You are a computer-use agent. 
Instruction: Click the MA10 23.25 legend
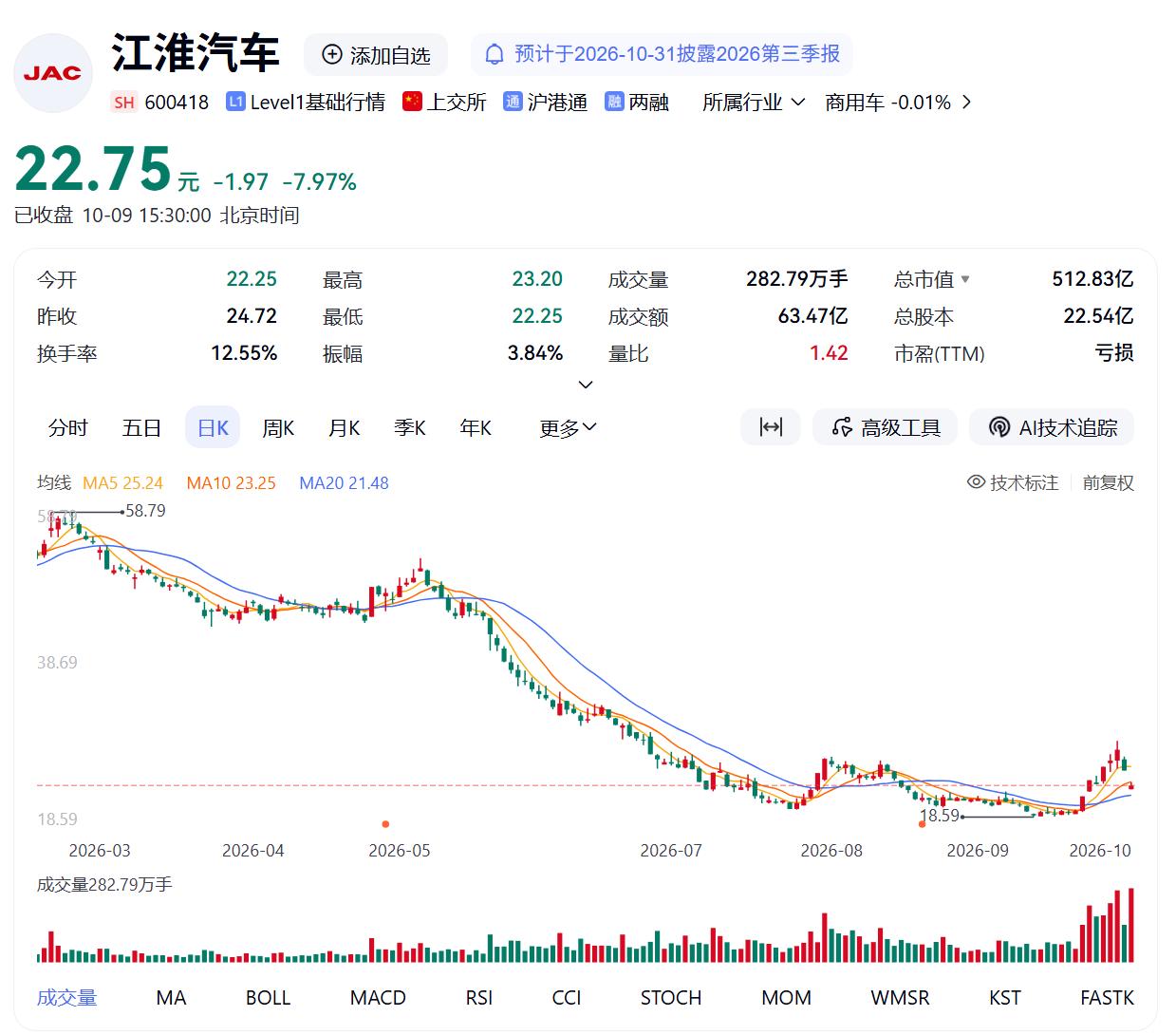[232, 483]
